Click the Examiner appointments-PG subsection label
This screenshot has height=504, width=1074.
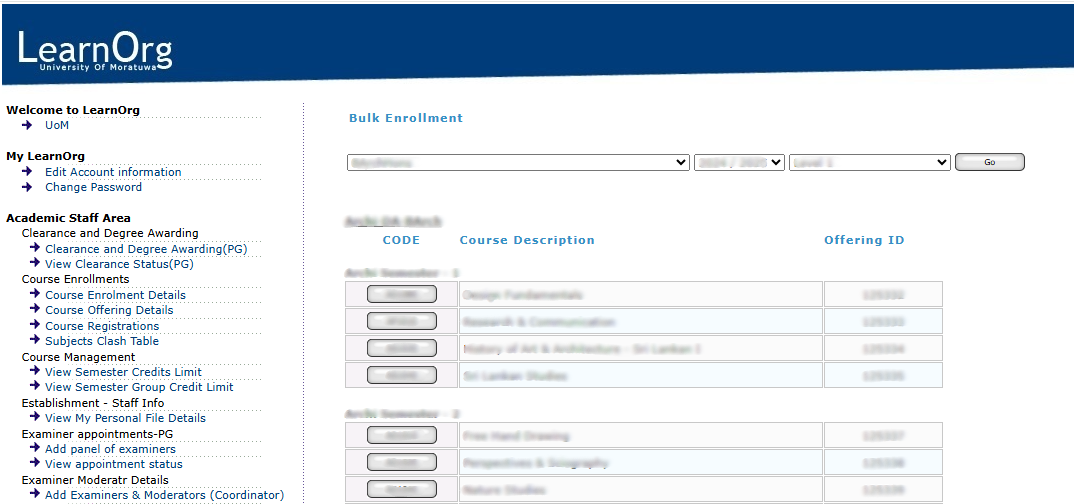[x=97, y=433]
